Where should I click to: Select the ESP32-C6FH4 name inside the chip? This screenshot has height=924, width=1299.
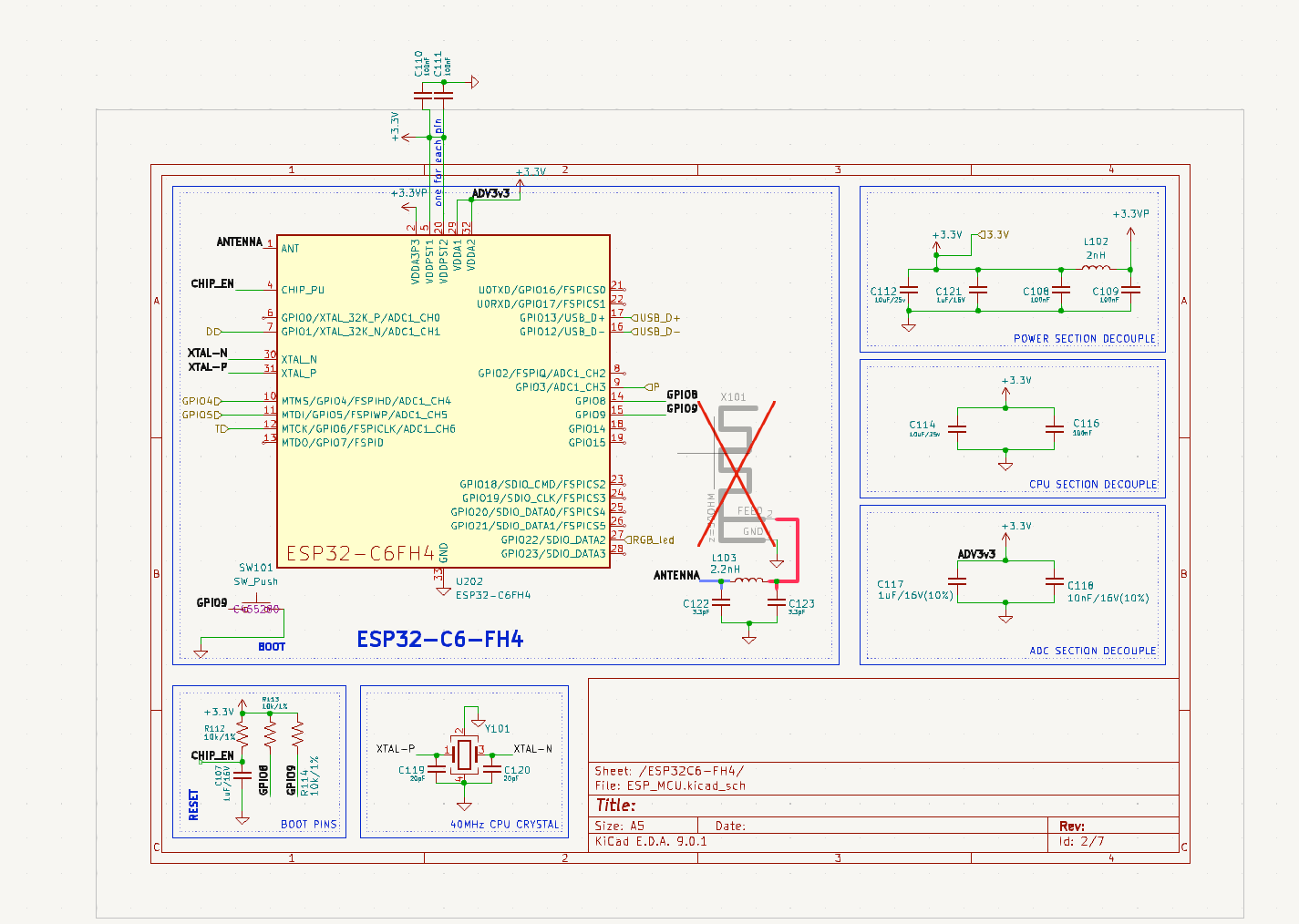point(361,554)
